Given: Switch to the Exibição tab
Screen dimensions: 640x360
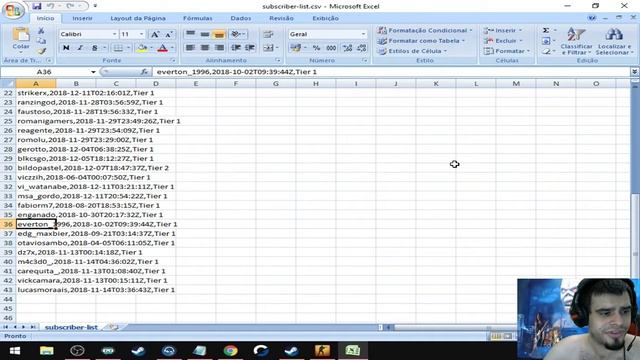Looking at the screenshot, I should (325, 18).
